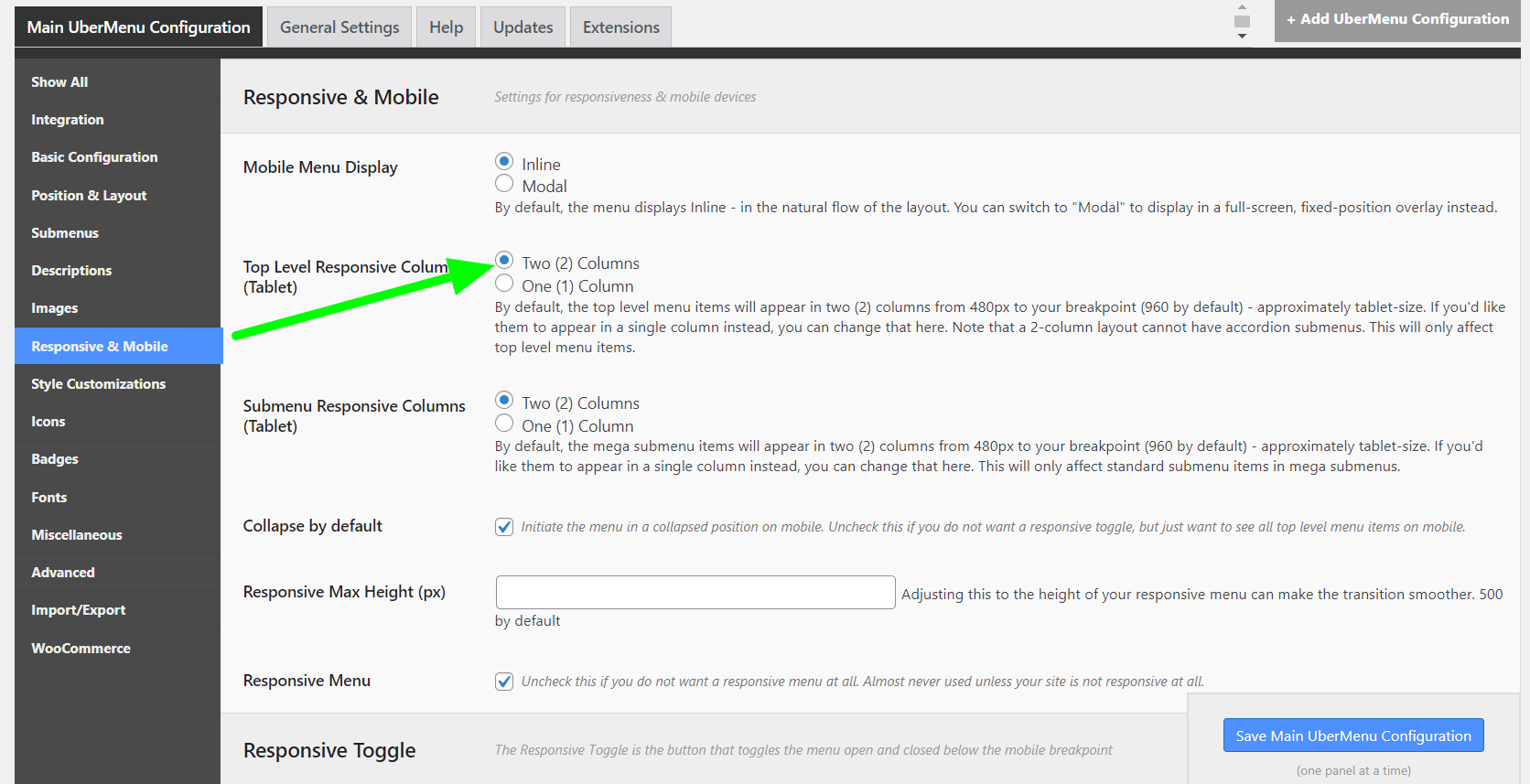Choose Inline for Mobile Menu Display
1530x784 pixels.
(x=504, y=162)
